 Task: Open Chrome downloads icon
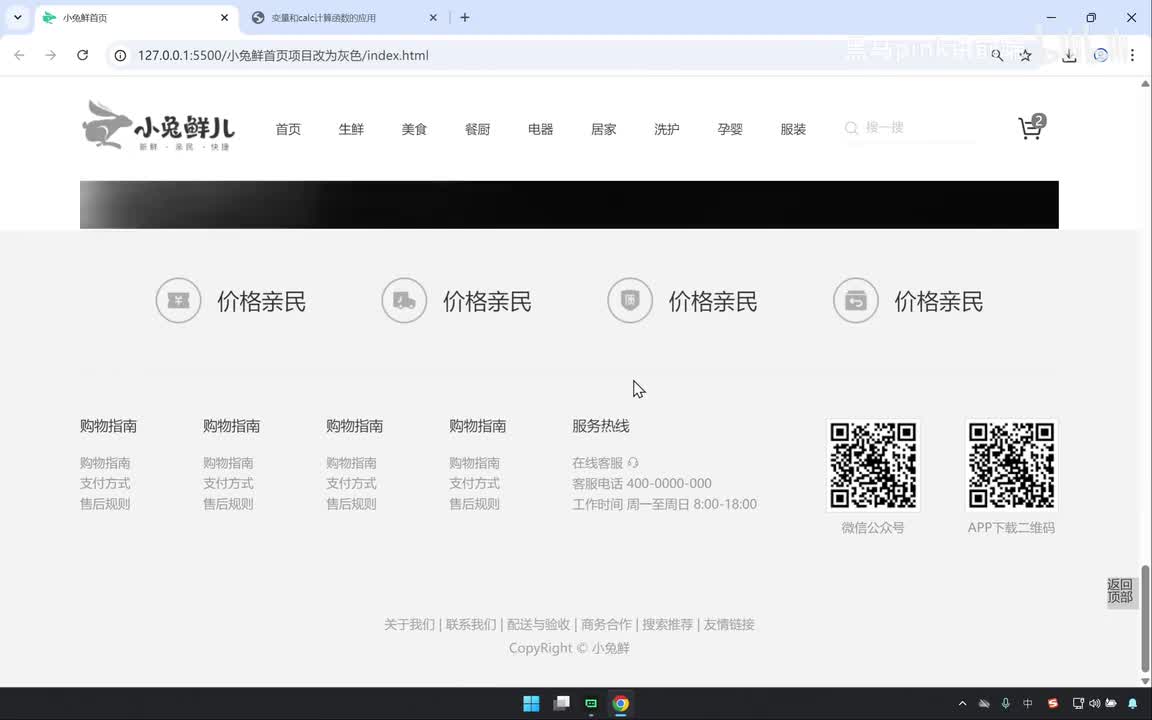[1069, 55]
